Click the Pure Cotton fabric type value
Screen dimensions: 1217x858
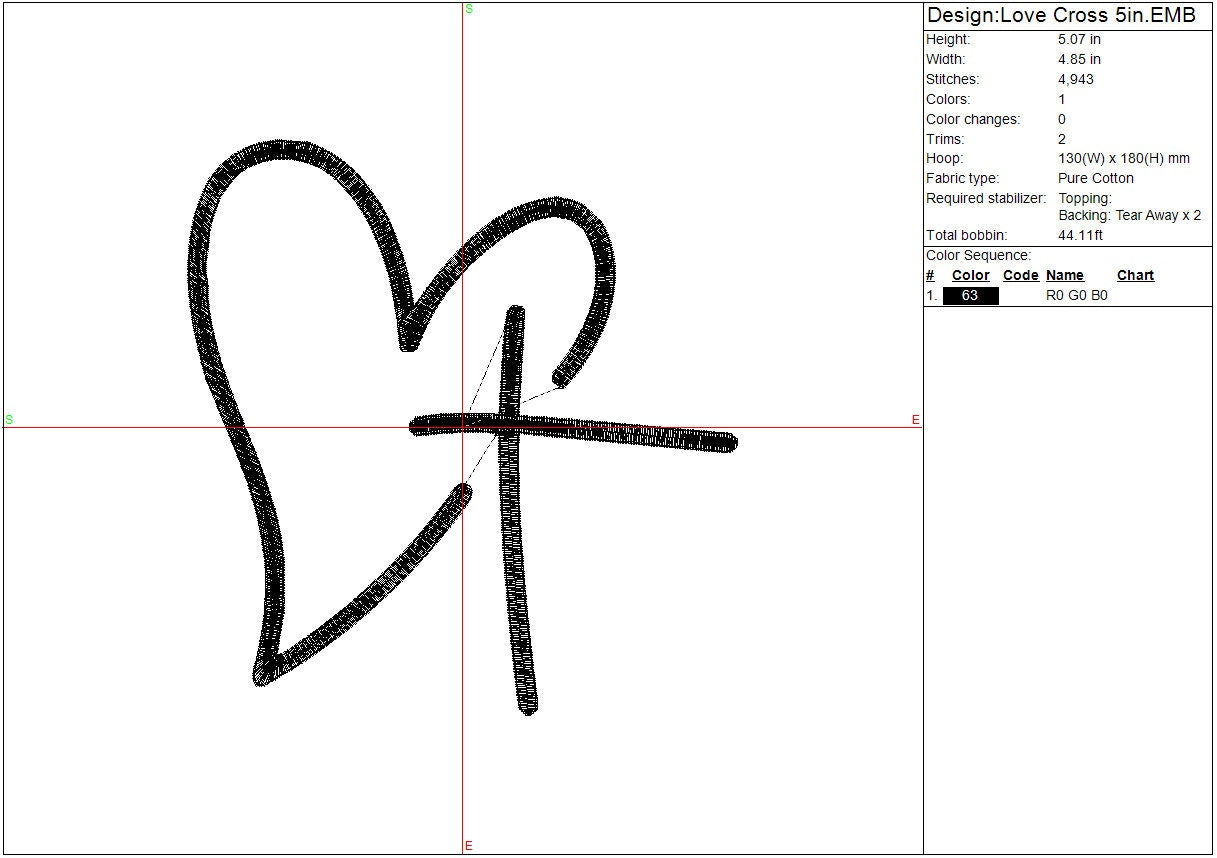(x=1095, y=178)
